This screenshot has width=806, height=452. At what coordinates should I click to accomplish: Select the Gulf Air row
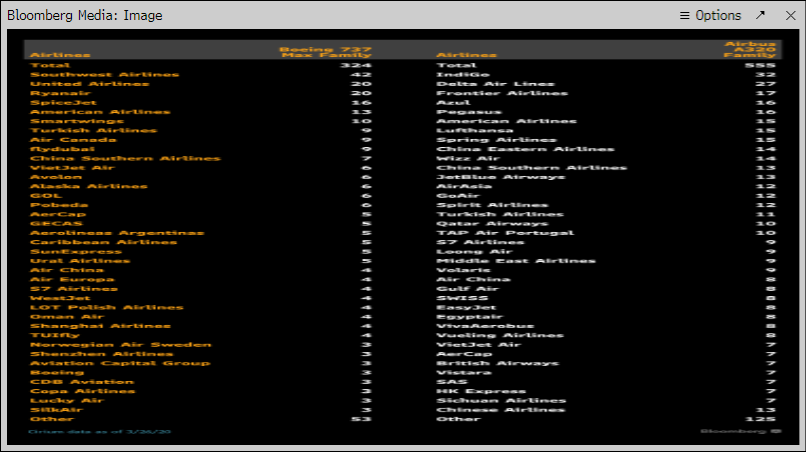606,288
